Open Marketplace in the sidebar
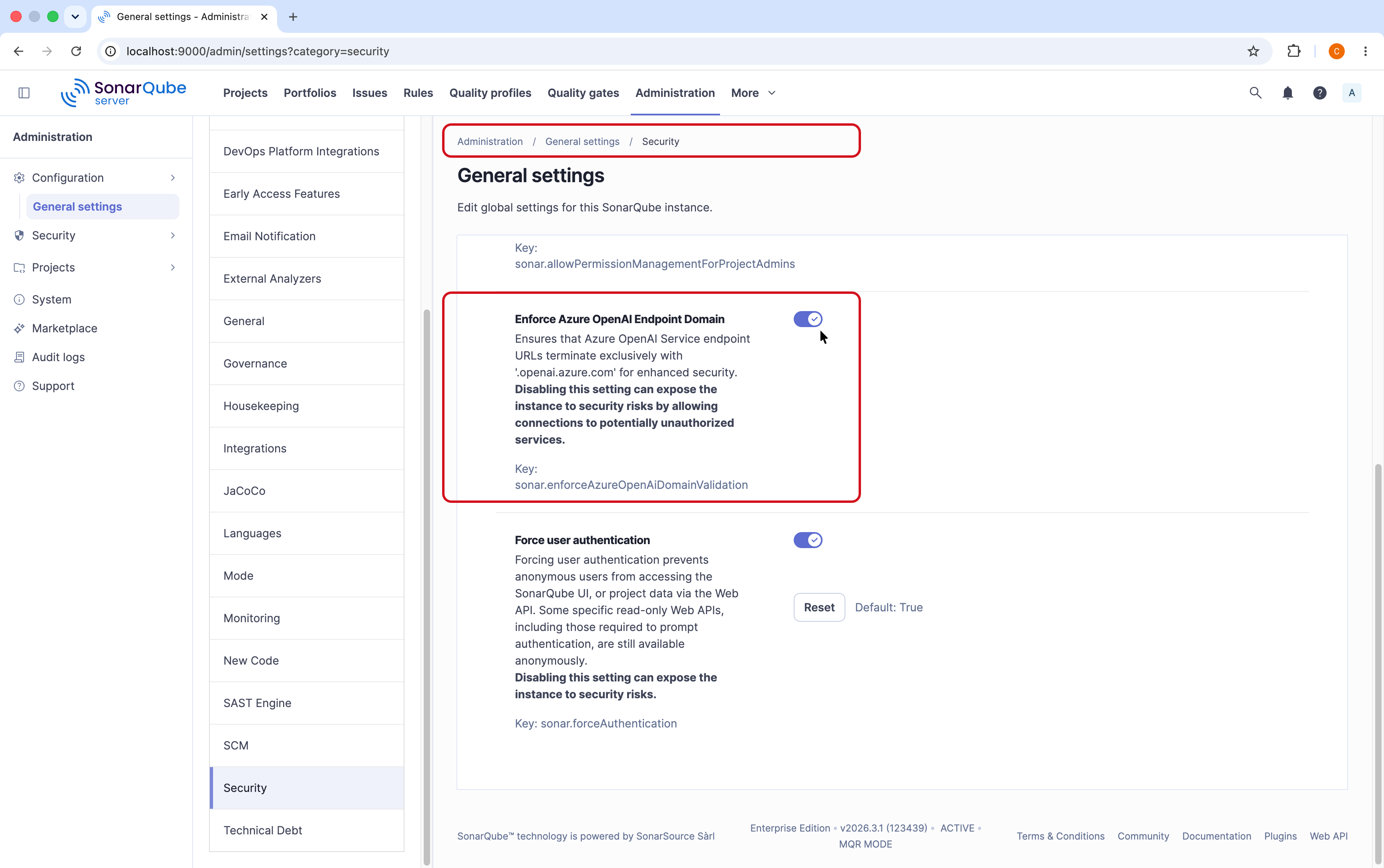This screenshot has height=868, width=1384. tap(96, 328)
